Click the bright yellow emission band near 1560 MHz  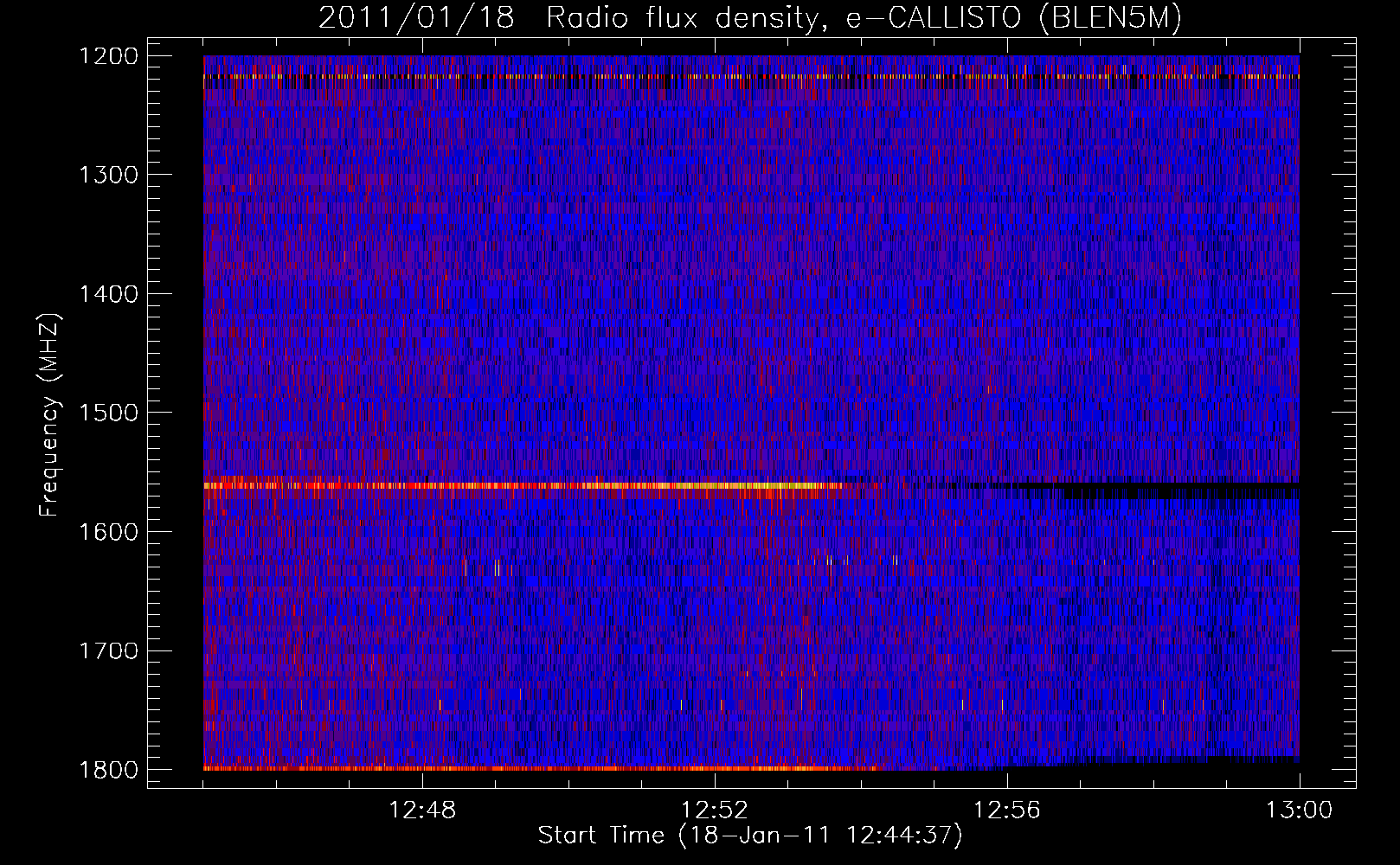(x=528, y=485)
